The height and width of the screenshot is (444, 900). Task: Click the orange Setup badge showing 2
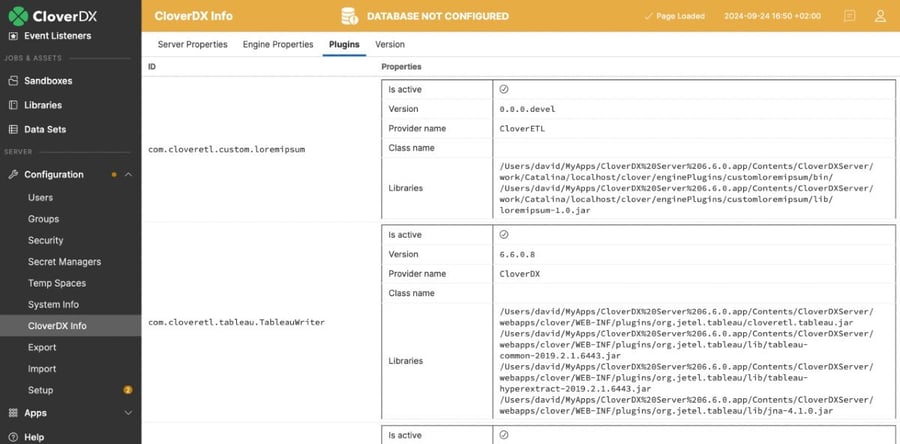128,390
